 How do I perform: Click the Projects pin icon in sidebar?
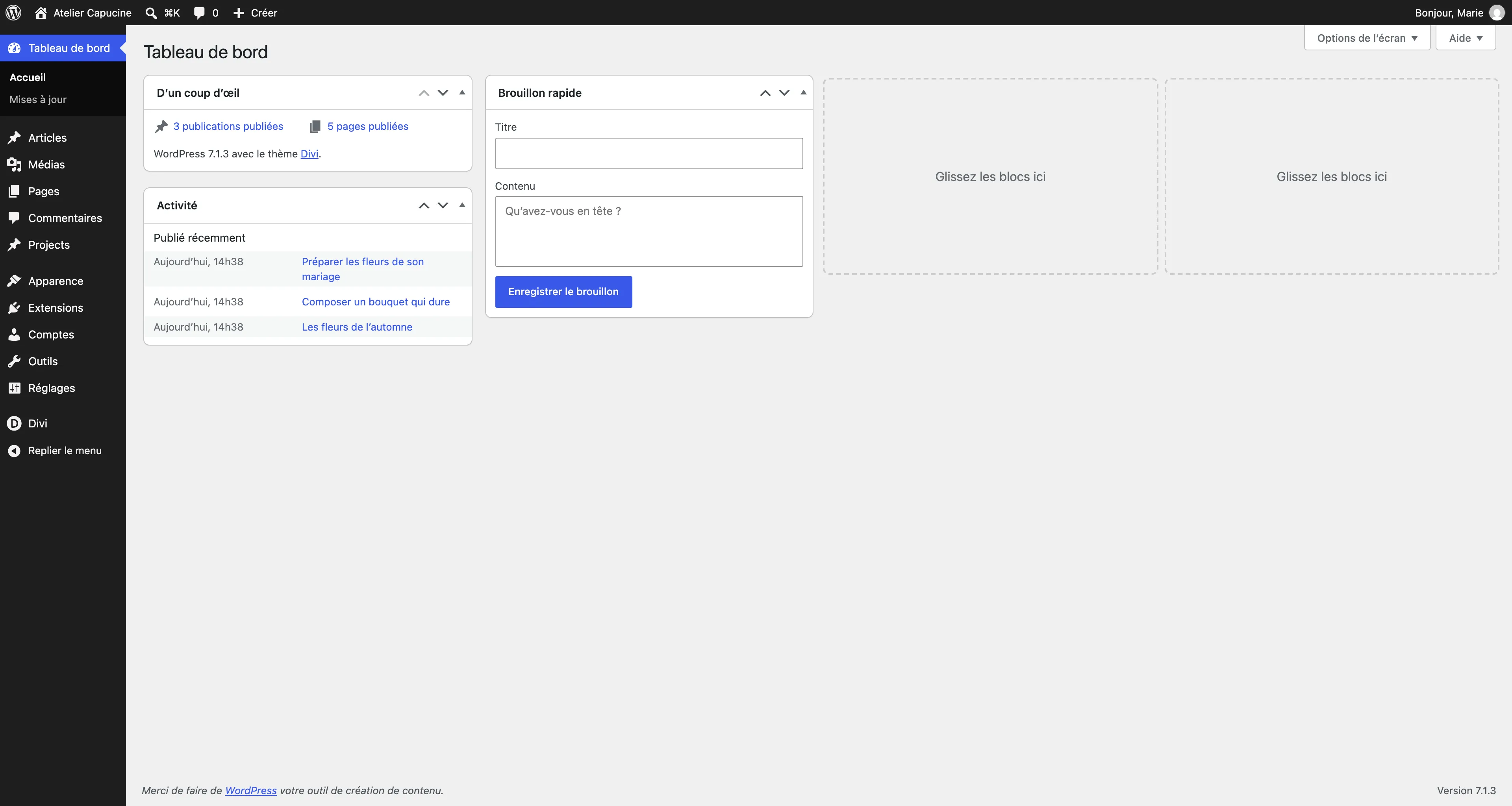pos(14,245)
